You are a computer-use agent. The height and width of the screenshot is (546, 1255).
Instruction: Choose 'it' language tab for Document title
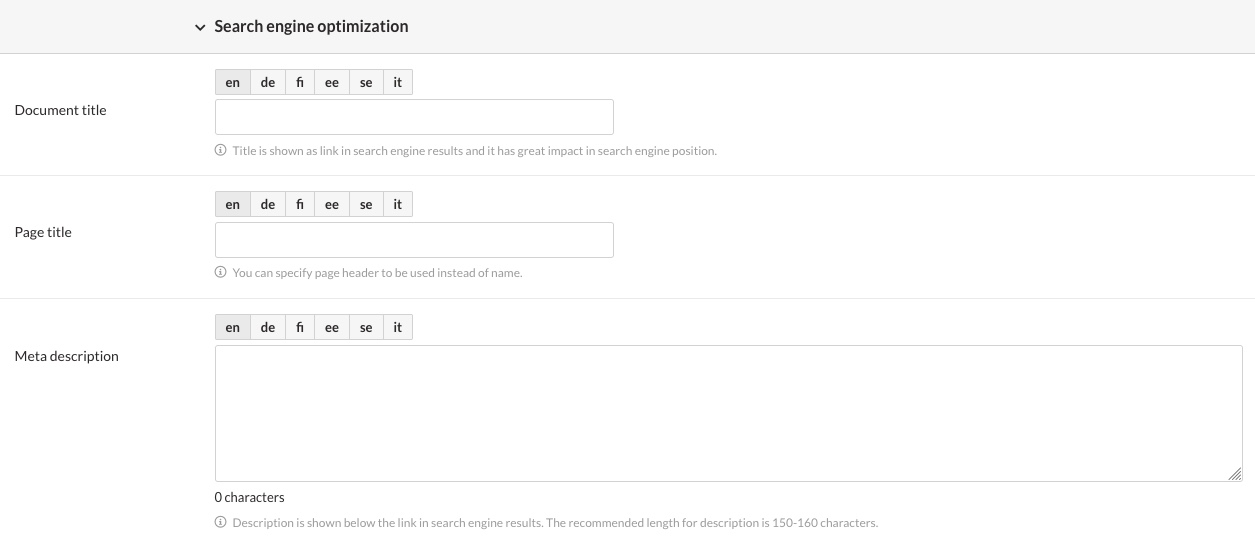point(397,83)
